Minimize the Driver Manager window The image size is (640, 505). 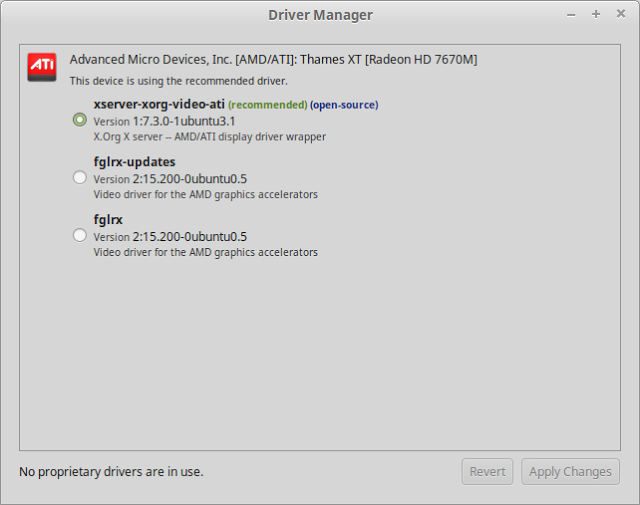571,14
